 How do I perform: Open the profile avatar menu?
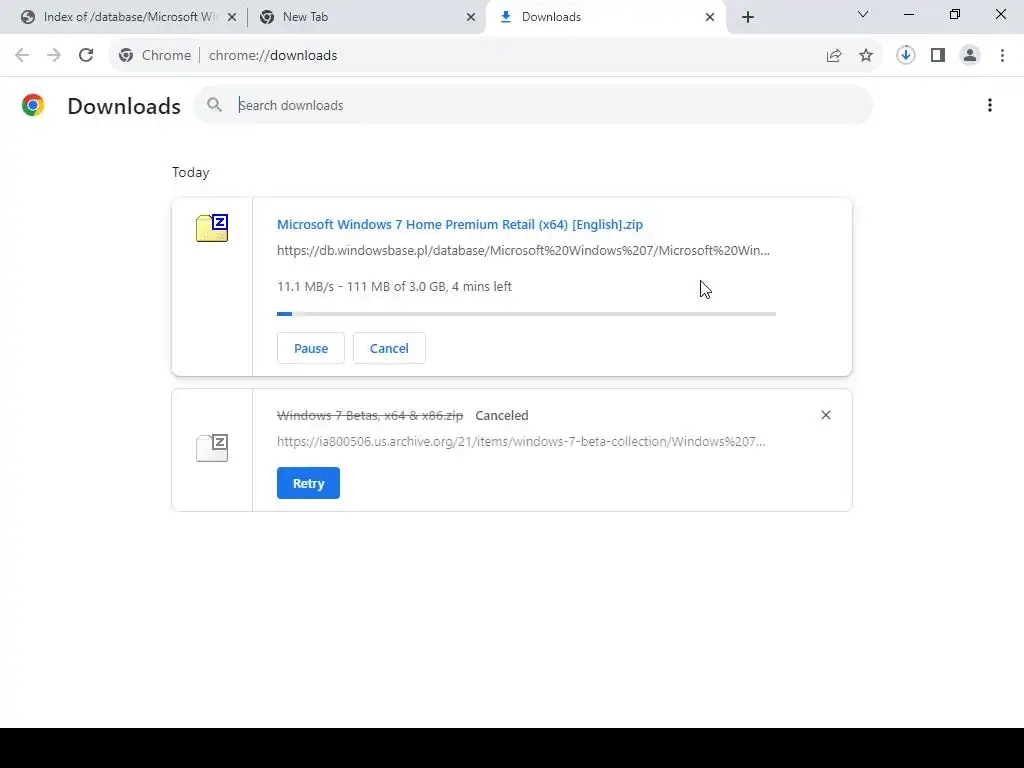click(970, 56)
